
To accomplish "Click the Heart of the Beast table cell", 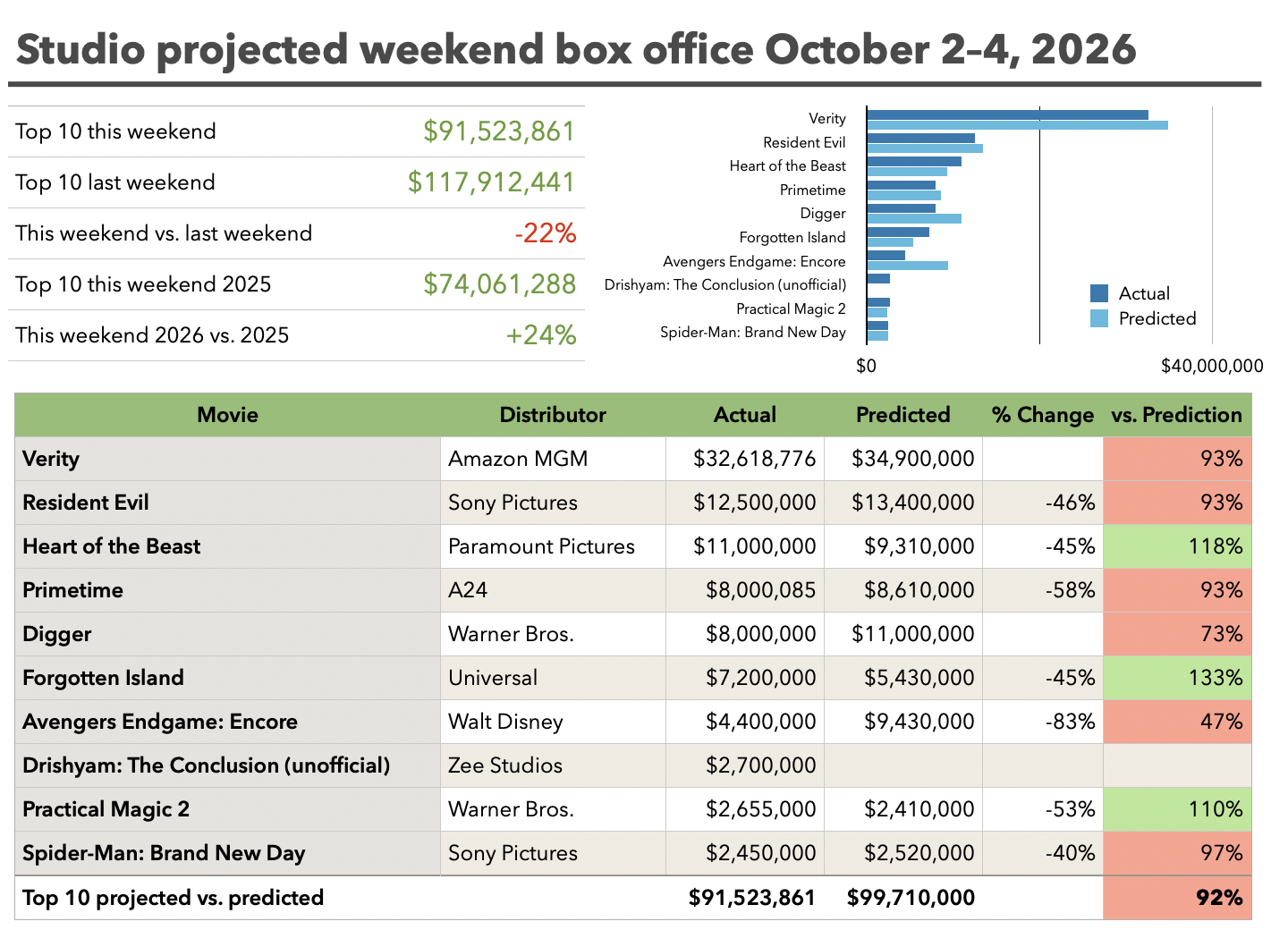I will [228, 546].
